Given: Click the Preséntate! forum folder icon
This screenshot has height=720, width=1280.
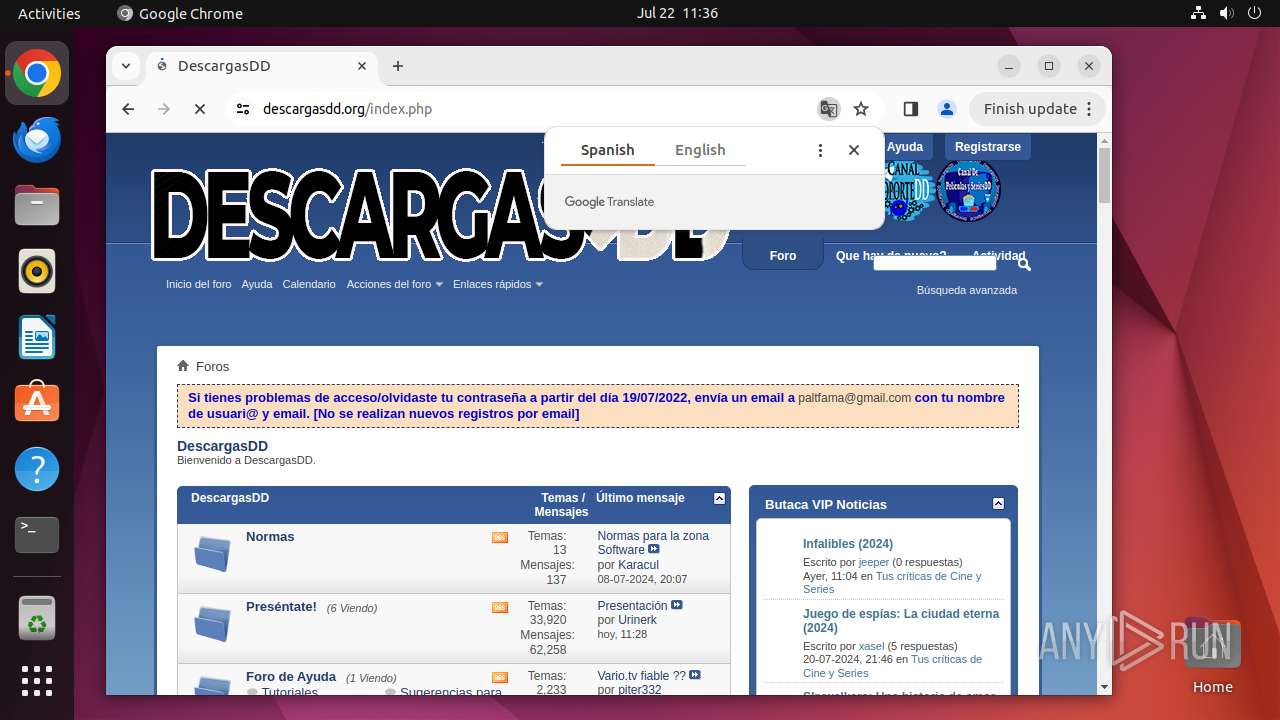Looking at the screenshot, I should click(x=212, y=623).
